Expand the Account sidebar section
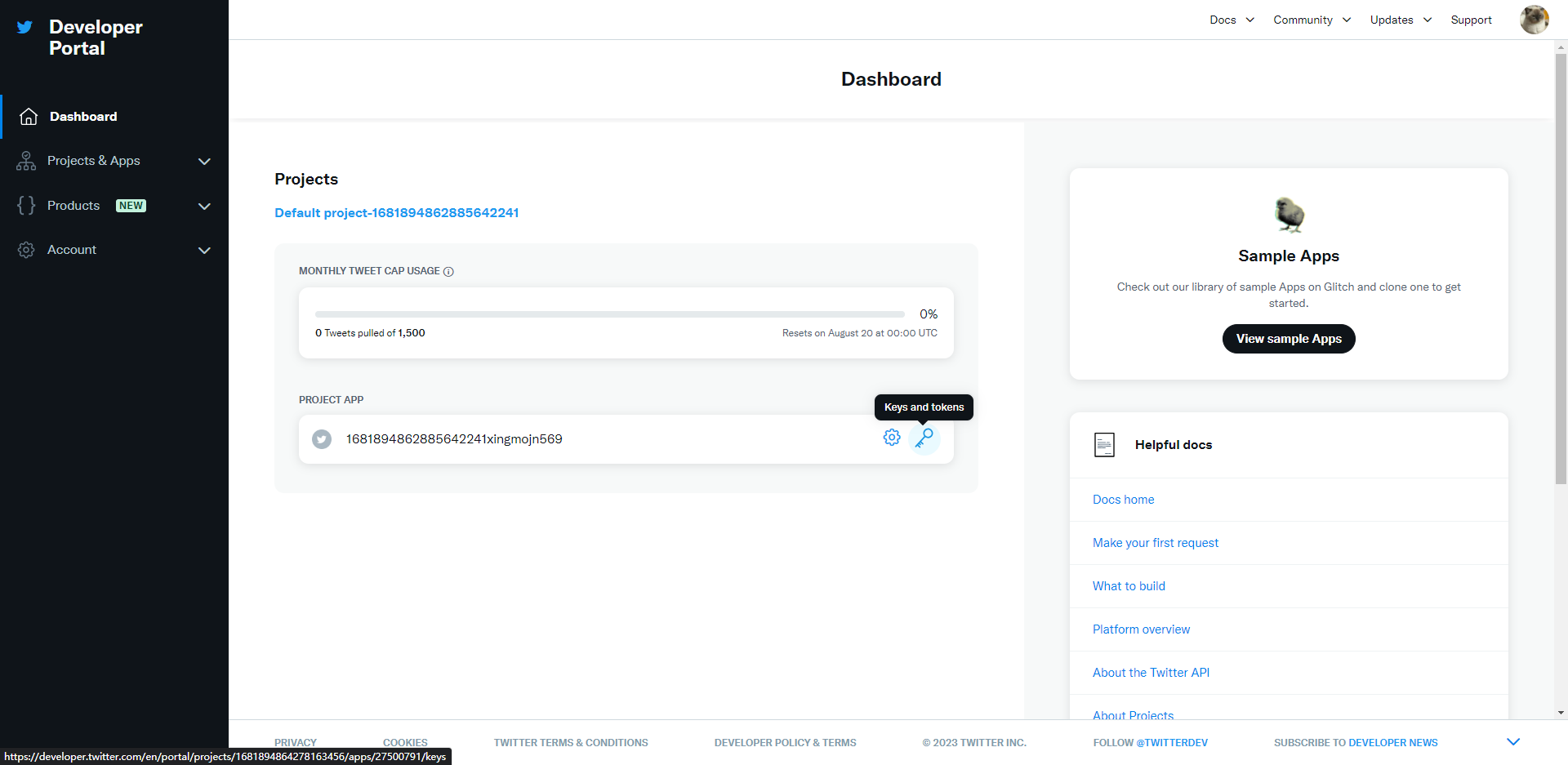This screenshot has height=765, width=1568. tap(204, 251)
